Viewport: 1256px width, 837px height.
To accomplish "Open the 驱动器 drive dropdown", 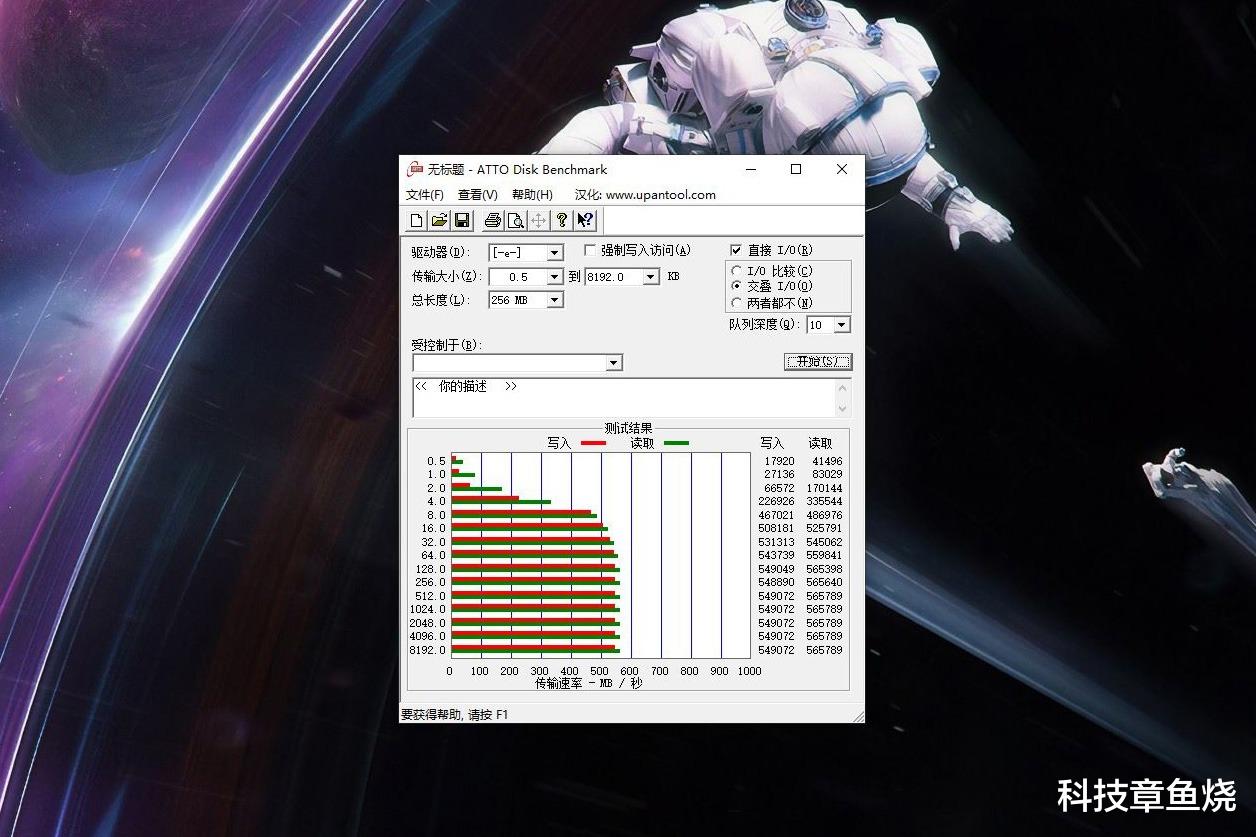I will 553,252.
